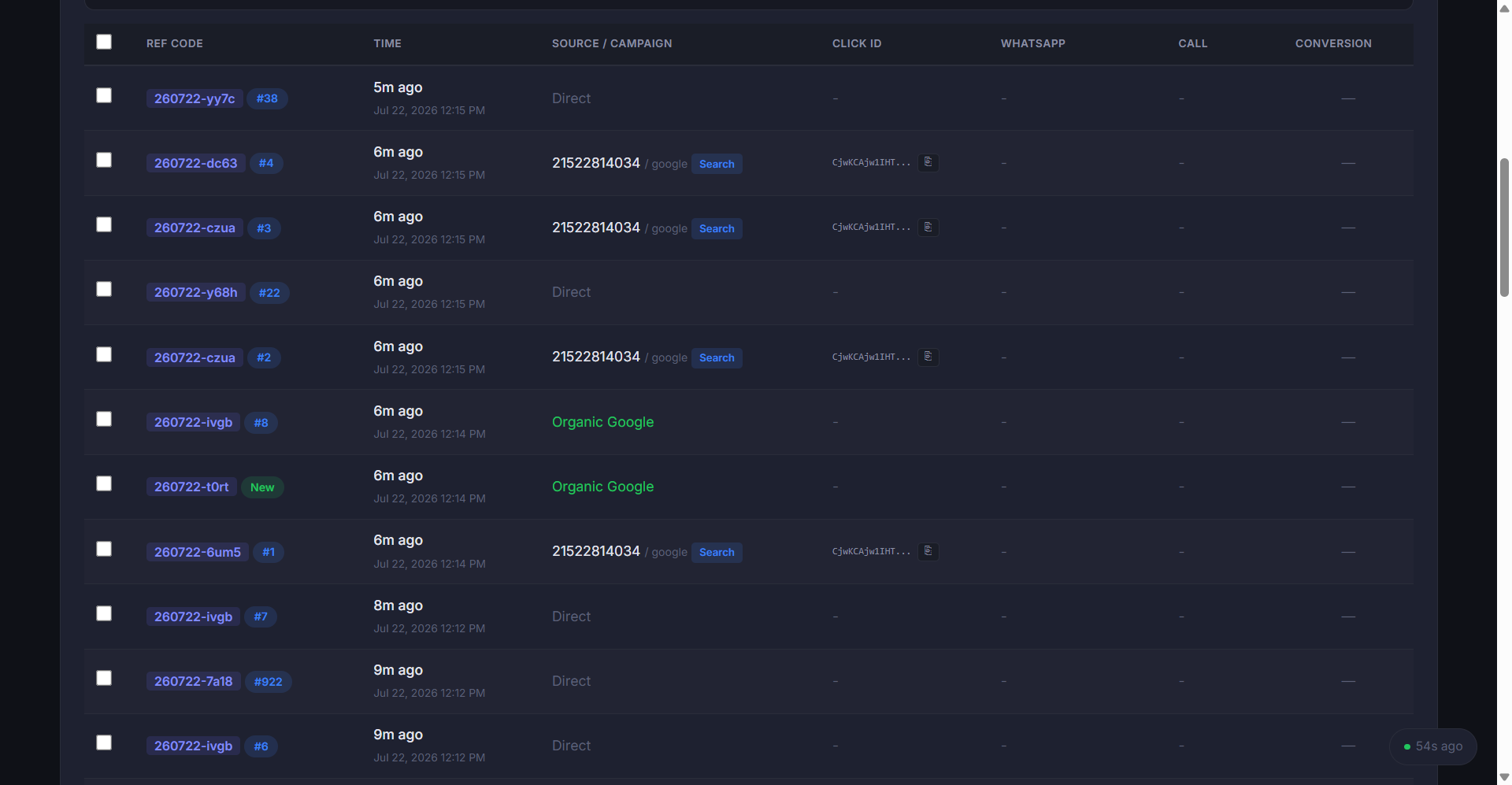Tick the 260722-7a18 row checkbox
Viewport: 1512px width, 785px height.
[x=104, y=678]
